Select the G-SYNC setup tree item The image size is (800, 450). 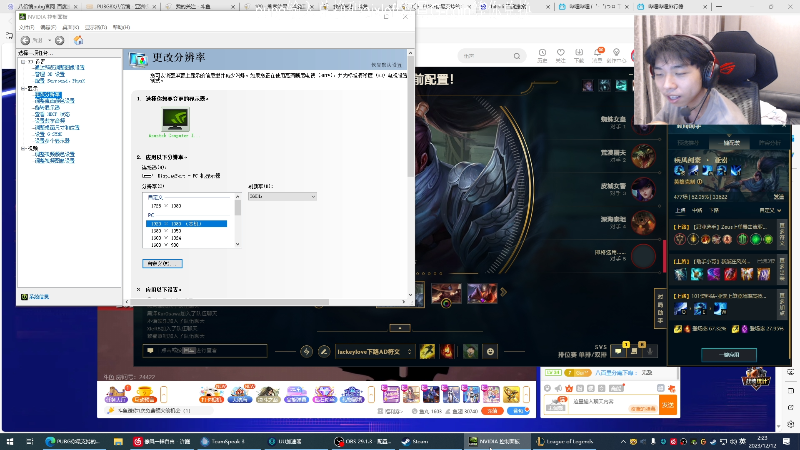[48, 134]
